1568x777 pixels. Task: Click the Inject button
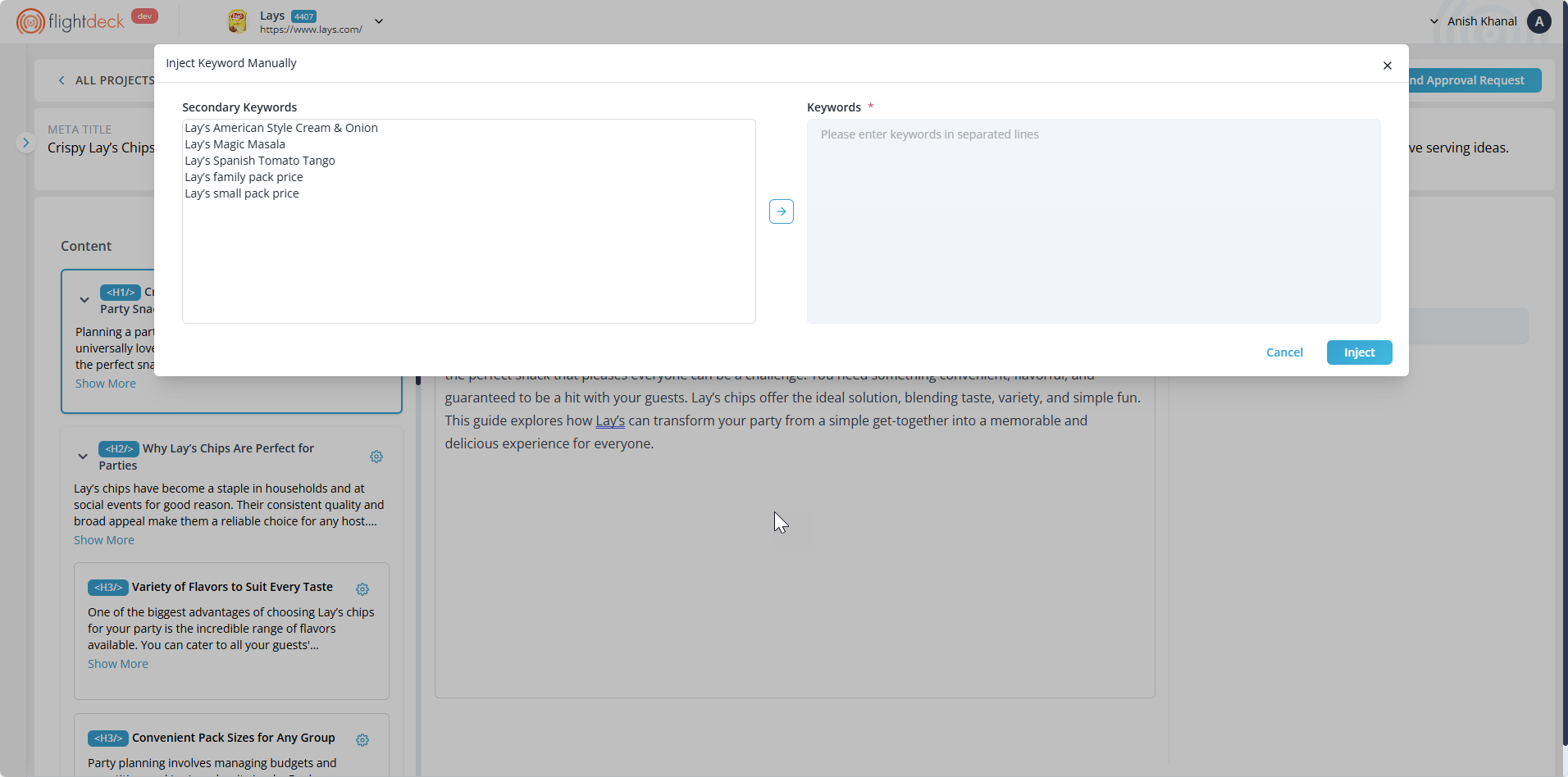(x=1359, y=352)
